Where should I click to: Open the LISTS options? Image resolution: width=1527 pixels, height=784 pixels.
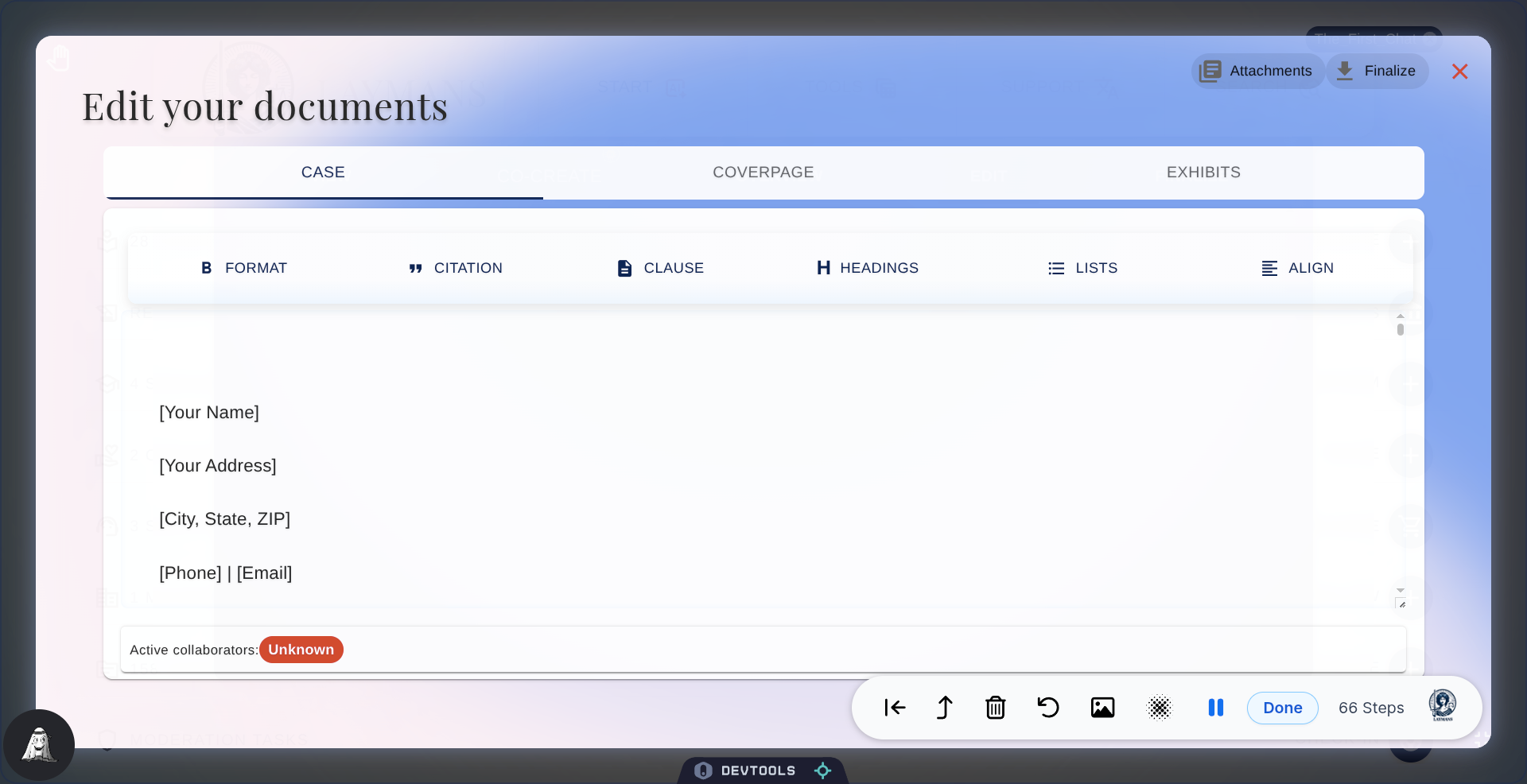coord(1082,268)
